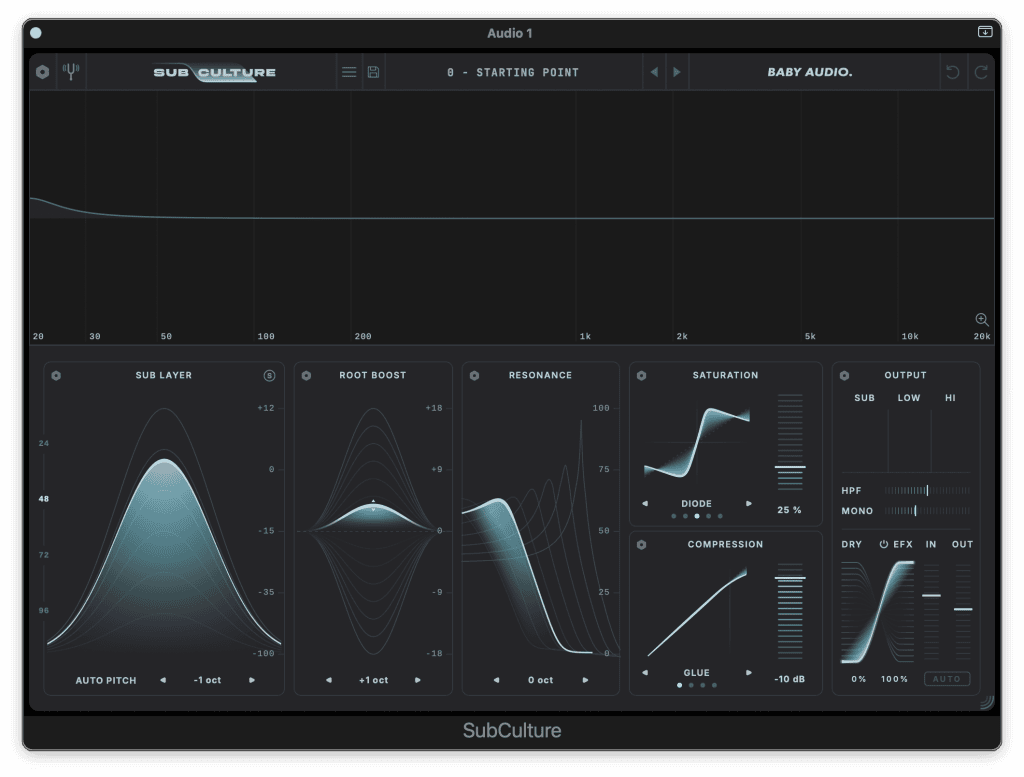The height and width of the screenshot is (777, 1024).
Task: Open the preset list menu icon
Action: tap(349, 72)
